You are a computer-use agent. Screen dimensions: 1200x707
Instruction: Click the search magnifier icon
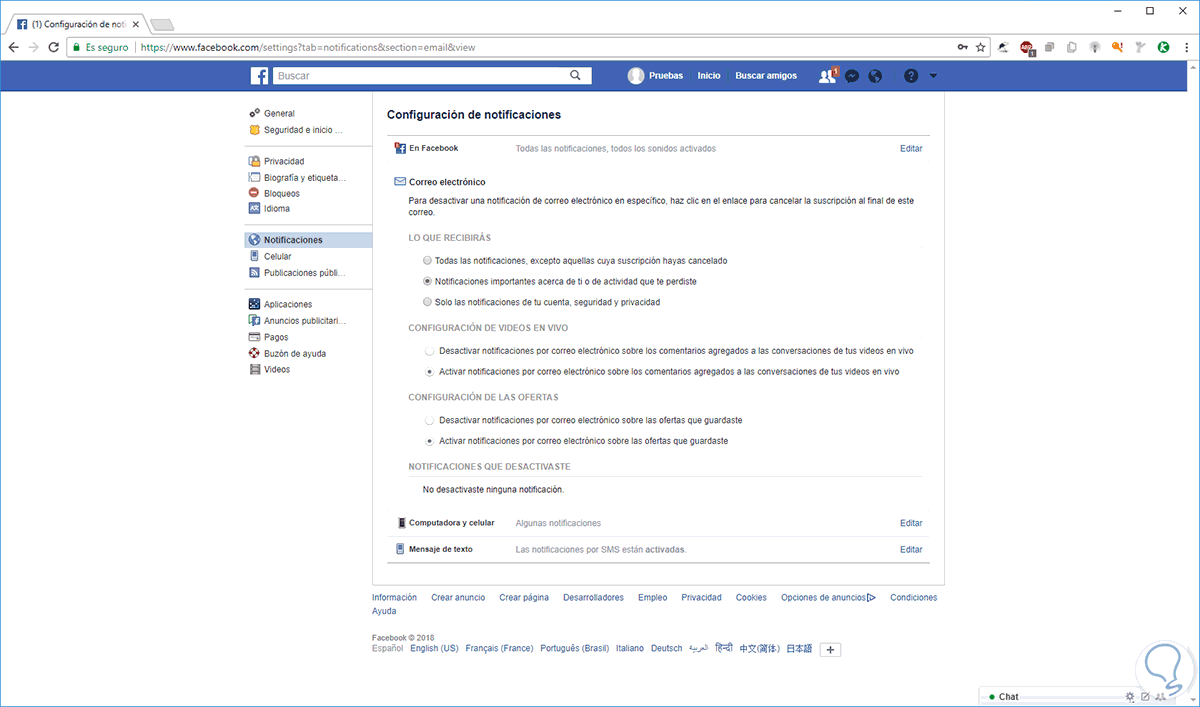coord(575,75)
